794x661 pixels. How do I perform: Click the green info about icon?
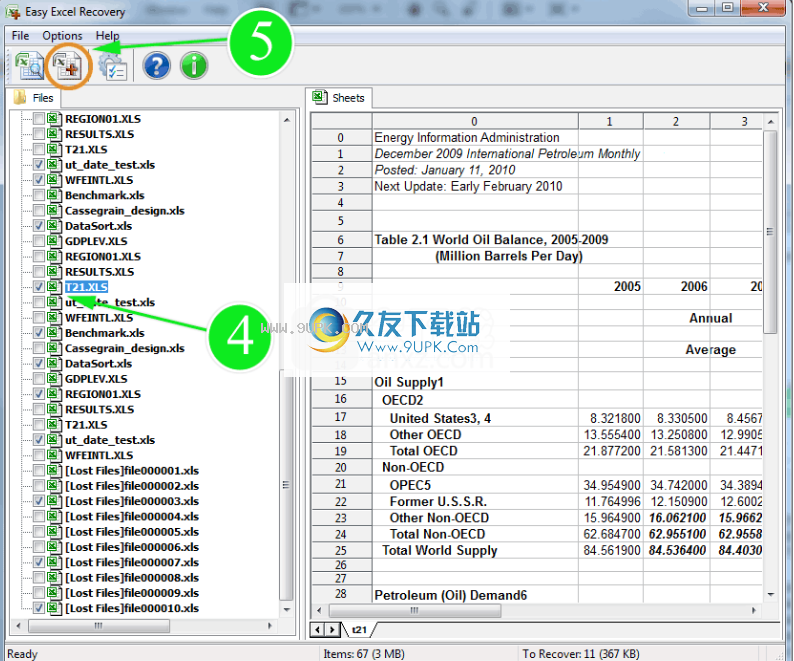tap(194, 65)
